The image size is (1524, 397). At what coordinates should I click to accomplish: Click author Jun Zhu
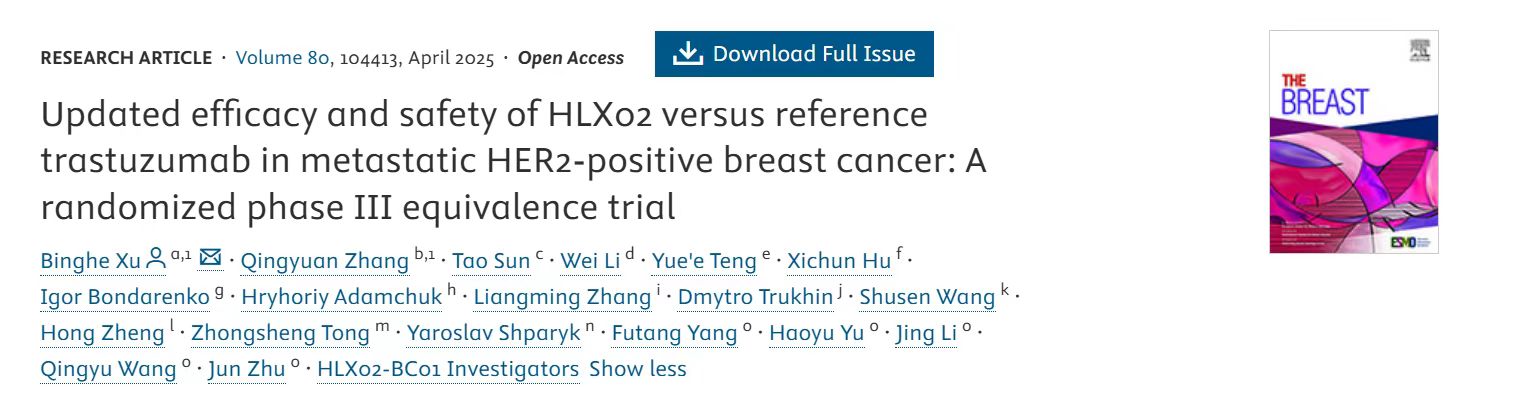click(x=246, y=369)
